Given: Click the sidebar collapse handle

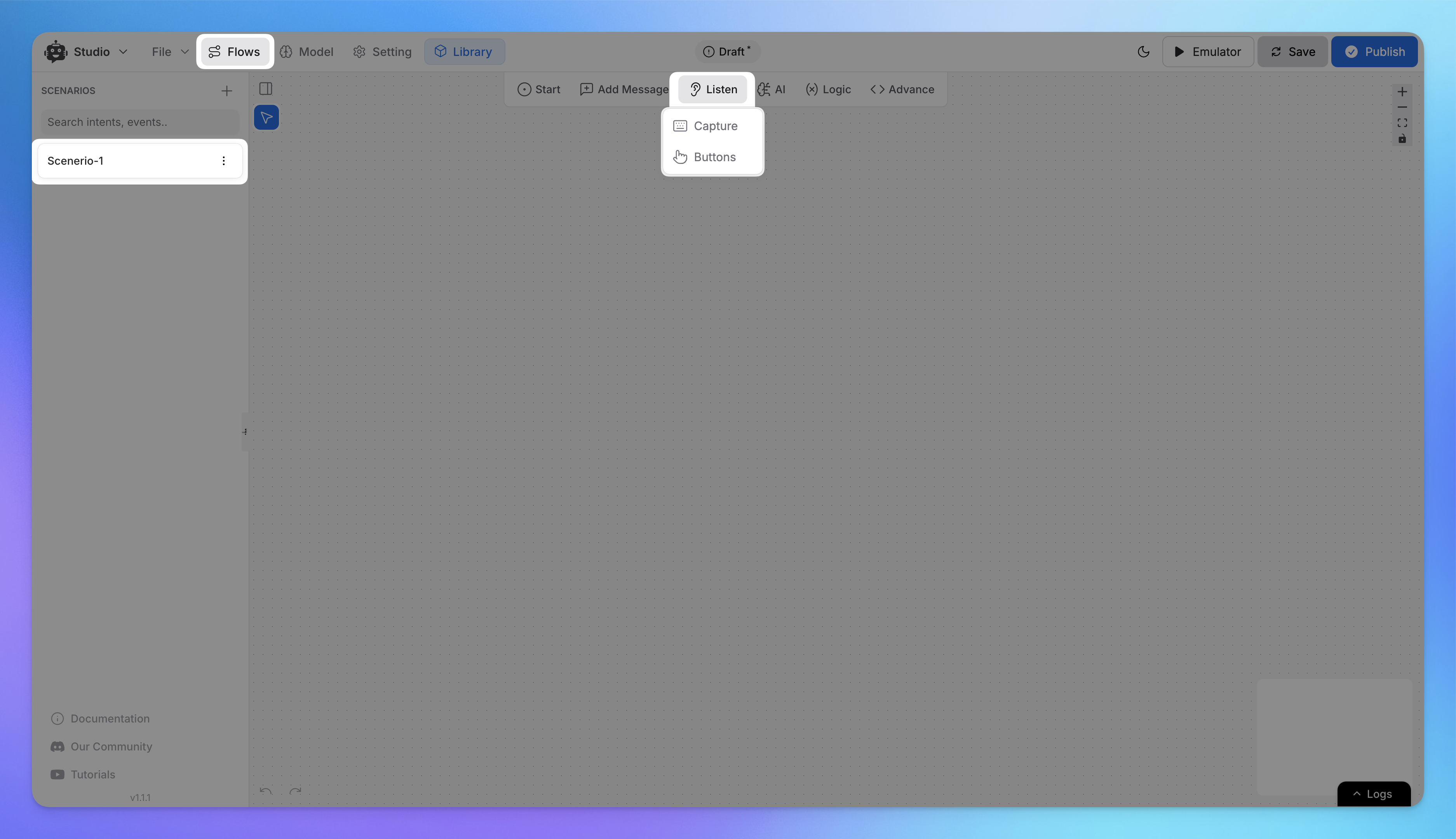Looking at the screenshot, I should (x=245, y=432).
